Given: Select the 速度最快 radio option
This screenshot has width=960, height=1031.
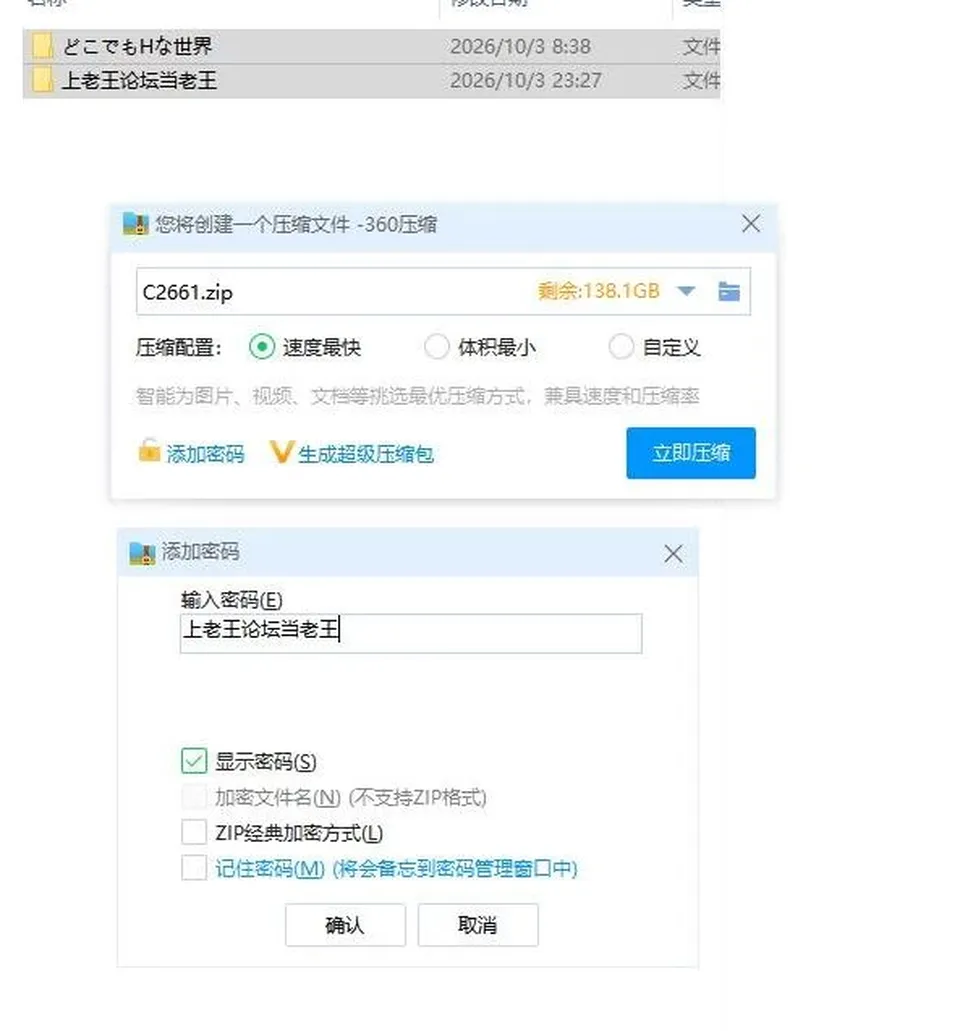Looking at the screenshot, I should [262, 347].
